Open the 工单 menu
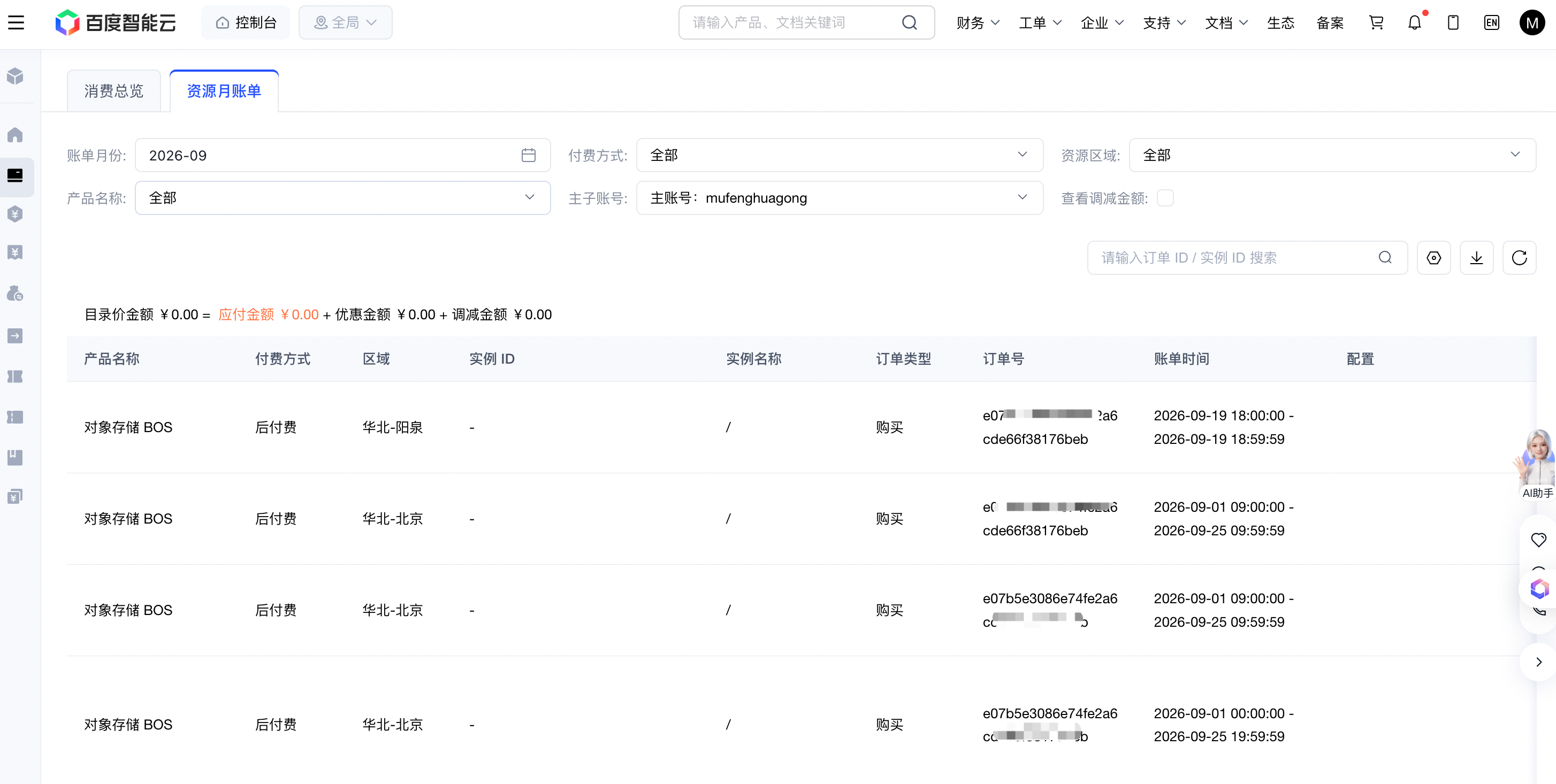 [1040, 23]
